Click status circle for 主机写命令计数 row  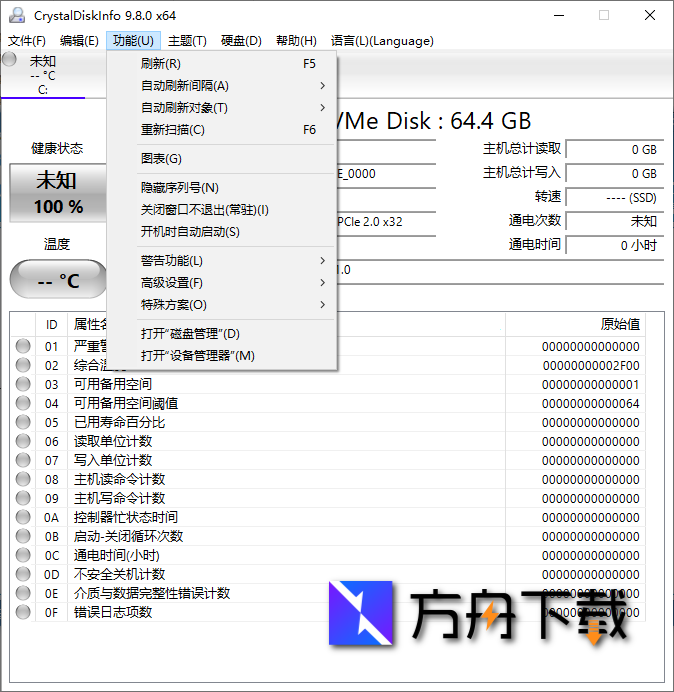[x=23, y=498]
